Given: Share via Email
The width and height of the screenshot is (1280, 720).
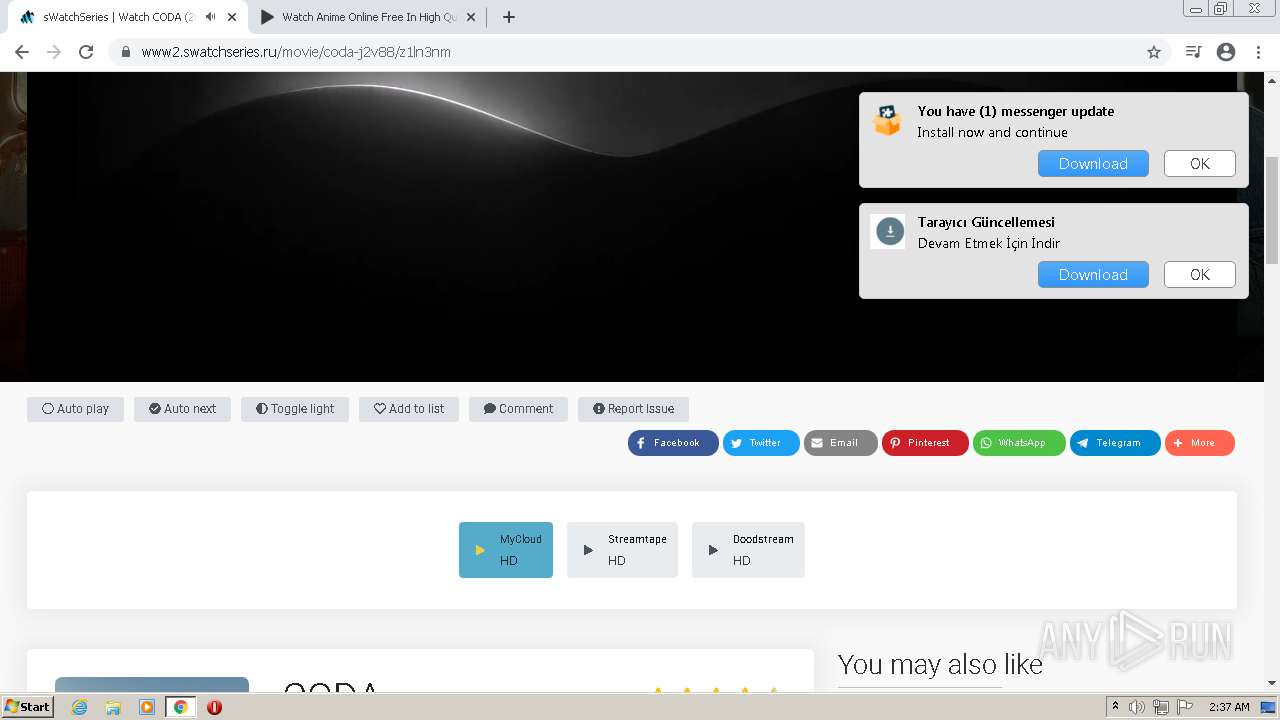Looking at the screenshot, I should pyautogui.click(x=841, y=443).
